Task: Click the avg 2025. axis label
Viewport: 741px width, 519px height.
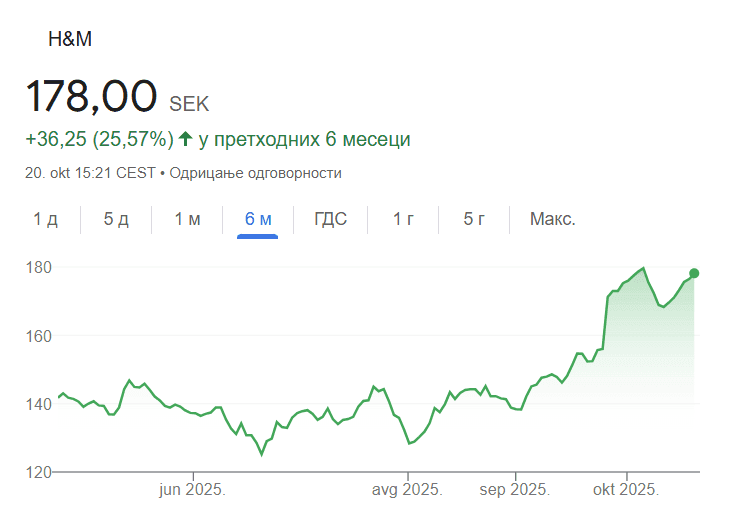Action: (x=407, y=490)
